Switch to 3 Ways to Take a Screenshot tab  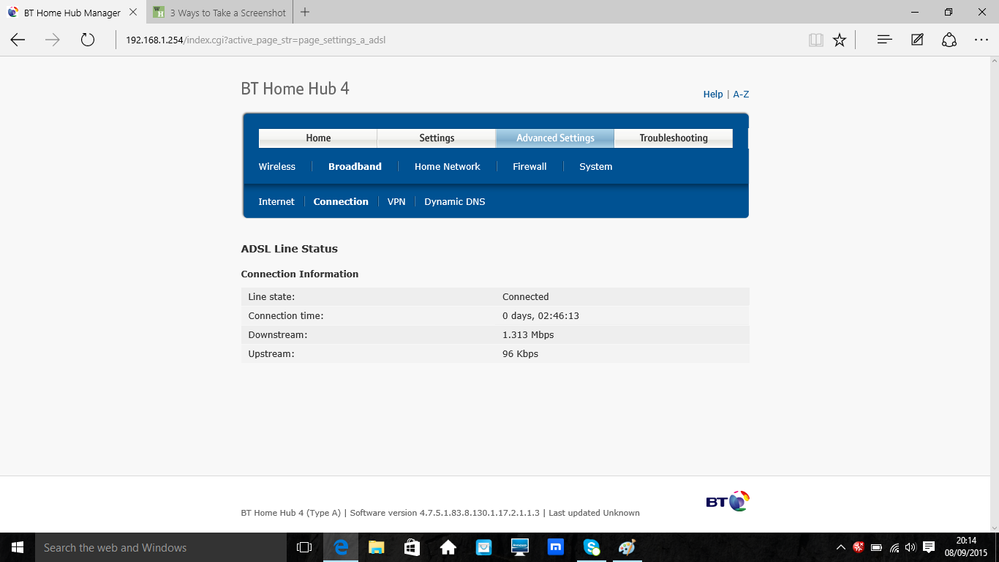pyautogui.click(x=220, y=12)
